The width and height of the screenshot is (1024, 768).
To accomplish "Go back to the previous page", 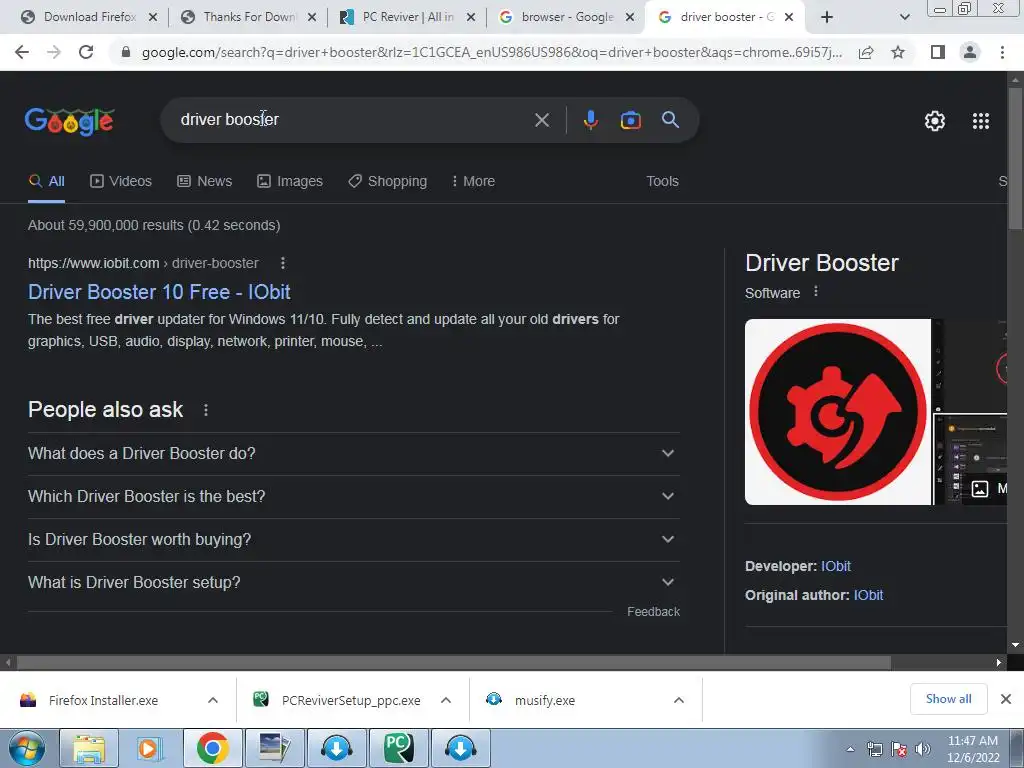I will pos(22,52).
